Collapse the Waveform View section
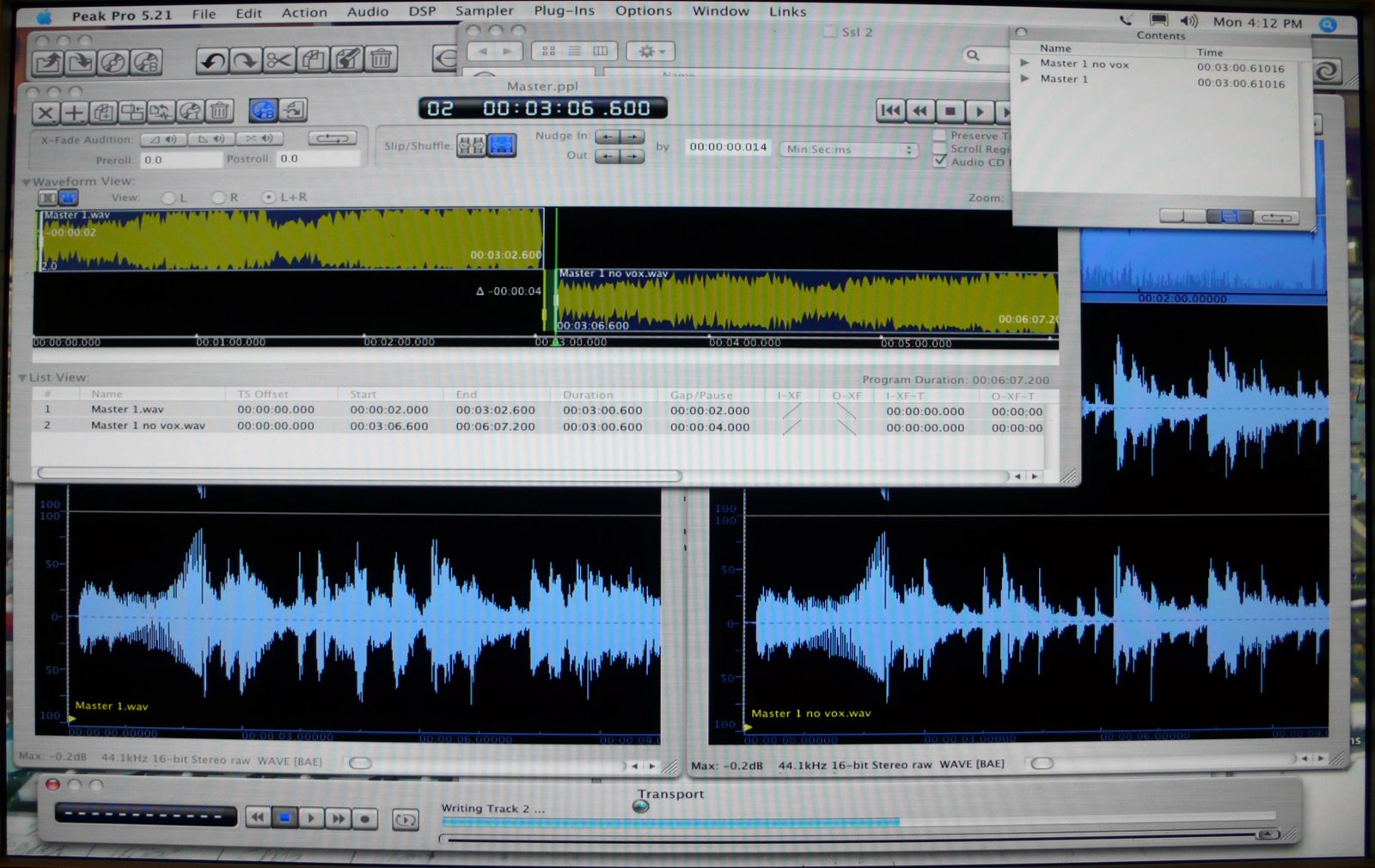Viewport: 1375px width, 868px height. pyautogui.click(x=26, y=182)
